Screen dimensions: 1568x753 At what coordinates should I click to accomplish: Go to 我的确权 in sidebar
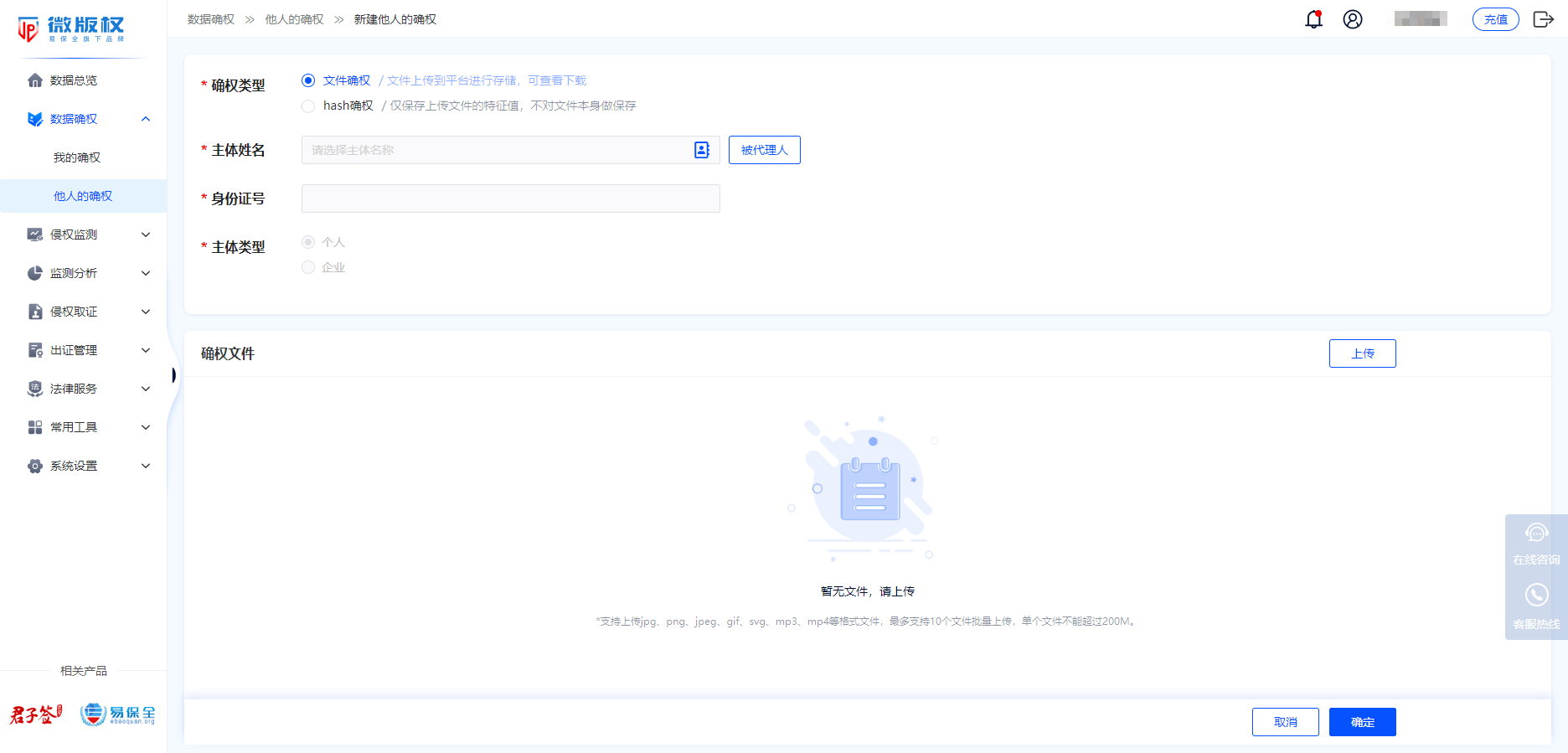(x=77, y=157)
